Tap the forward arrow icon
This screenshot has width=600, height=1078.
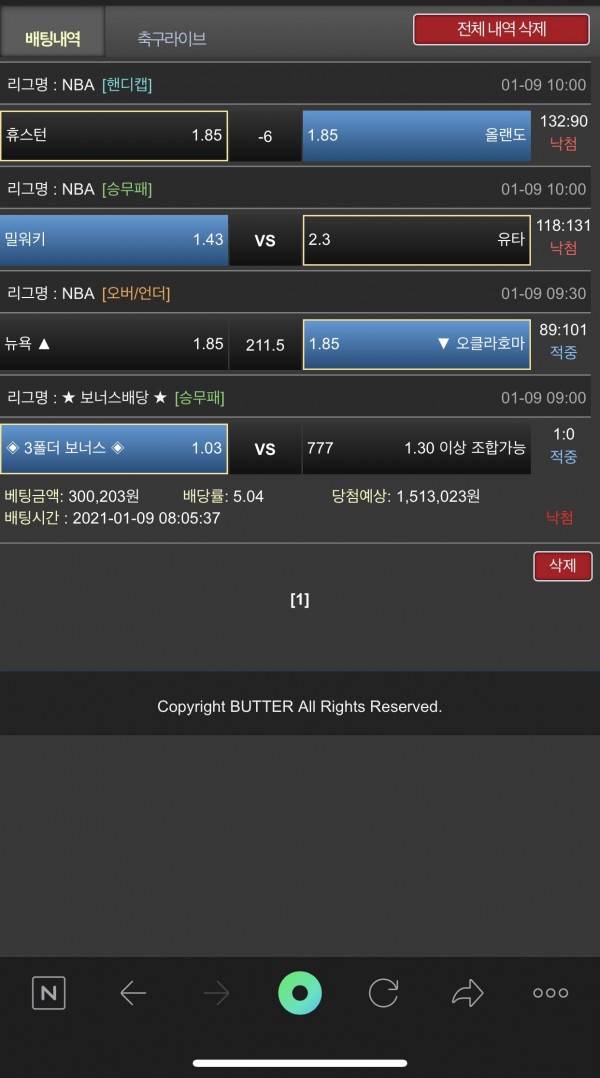216,993
